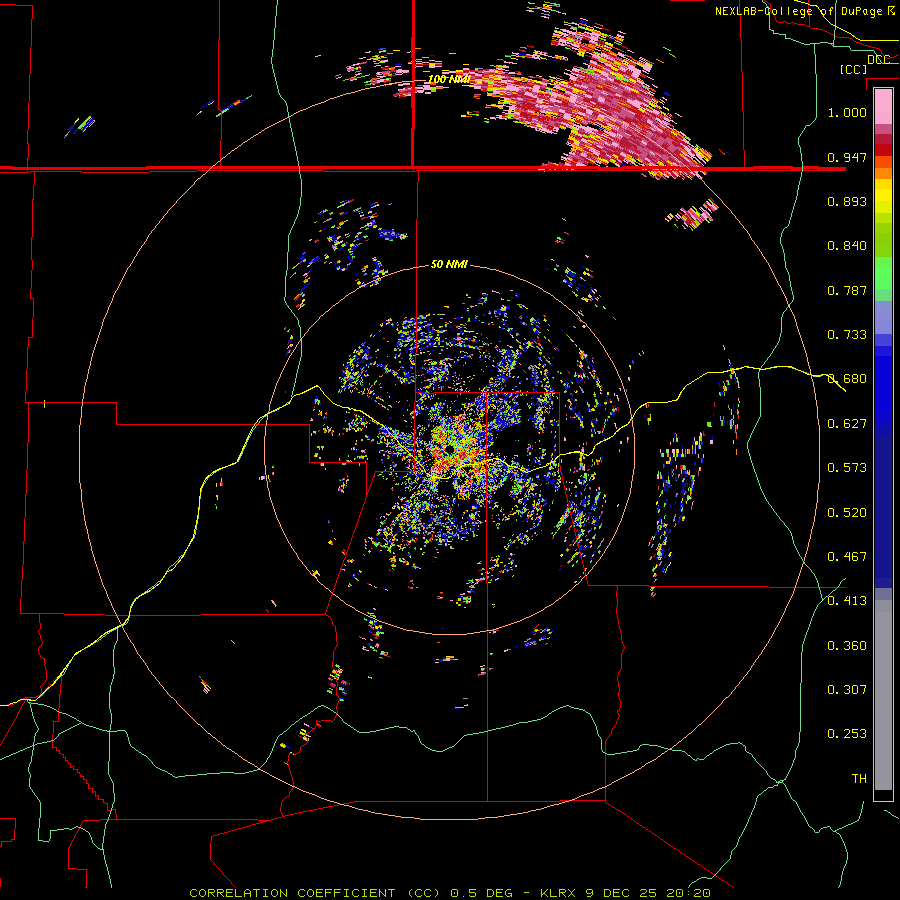Click the 0.413 scale value
This screenshot has width=900, height=900.
[847, 601]
